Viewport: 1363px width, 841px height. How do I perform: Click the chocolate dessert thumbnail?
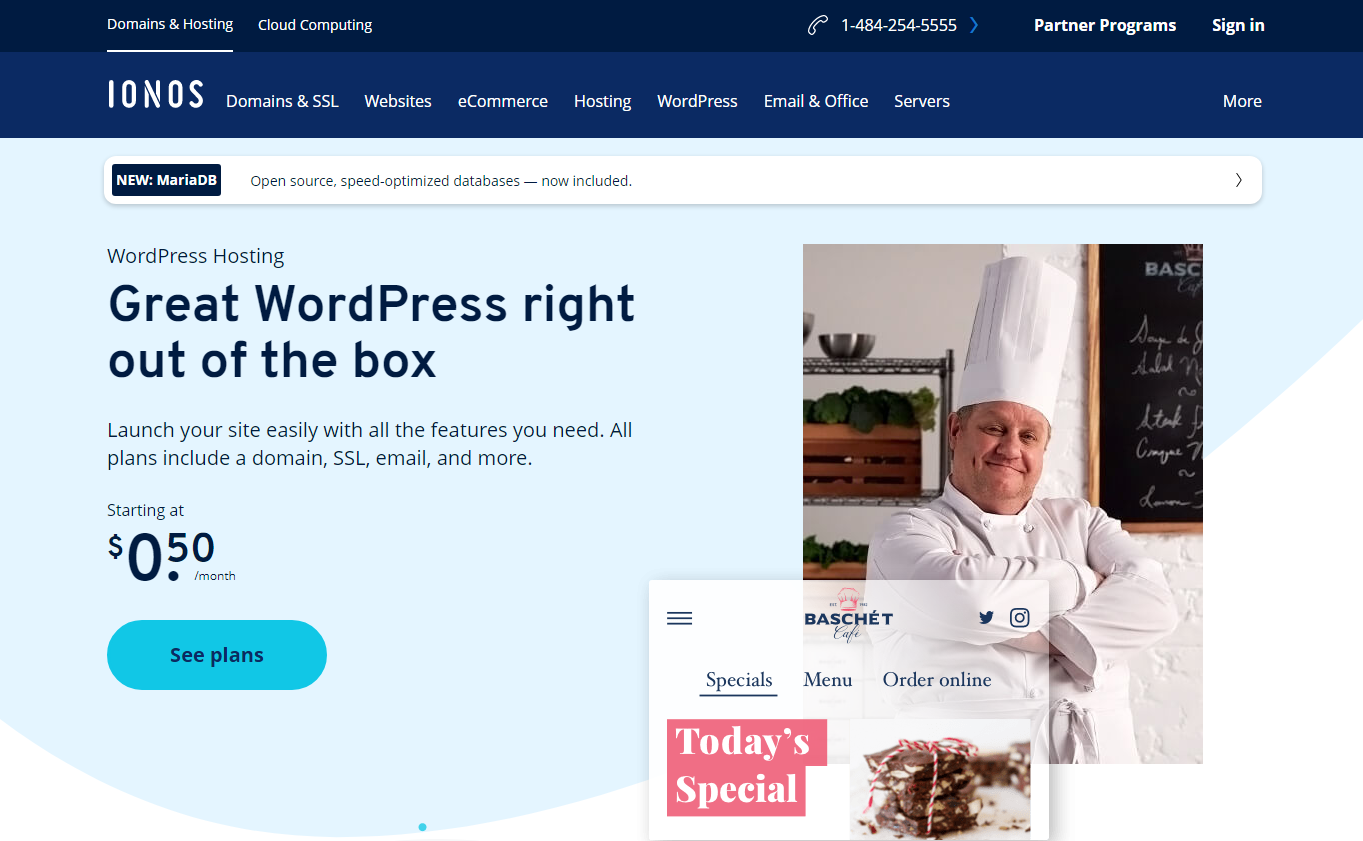pos(940,780)
